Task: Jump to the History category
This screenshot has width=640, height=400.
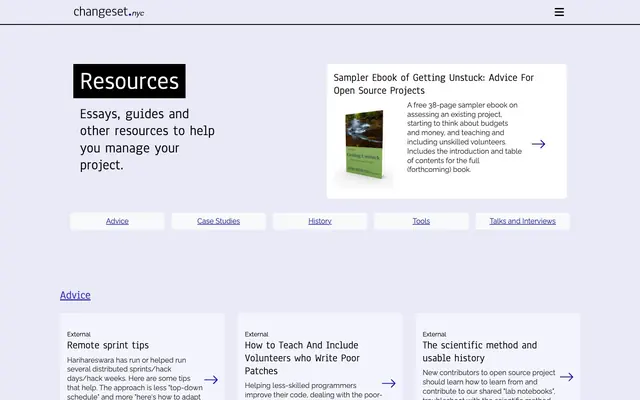Action: point(320,221)
